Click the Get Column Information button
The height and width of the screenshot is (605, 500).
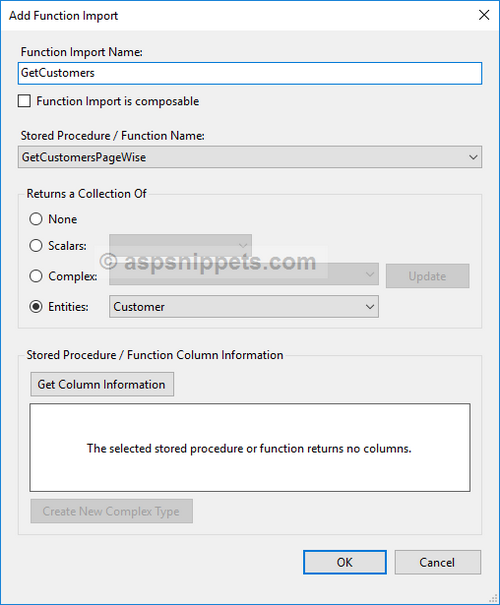pyautogui.click(x=102, y=384)
